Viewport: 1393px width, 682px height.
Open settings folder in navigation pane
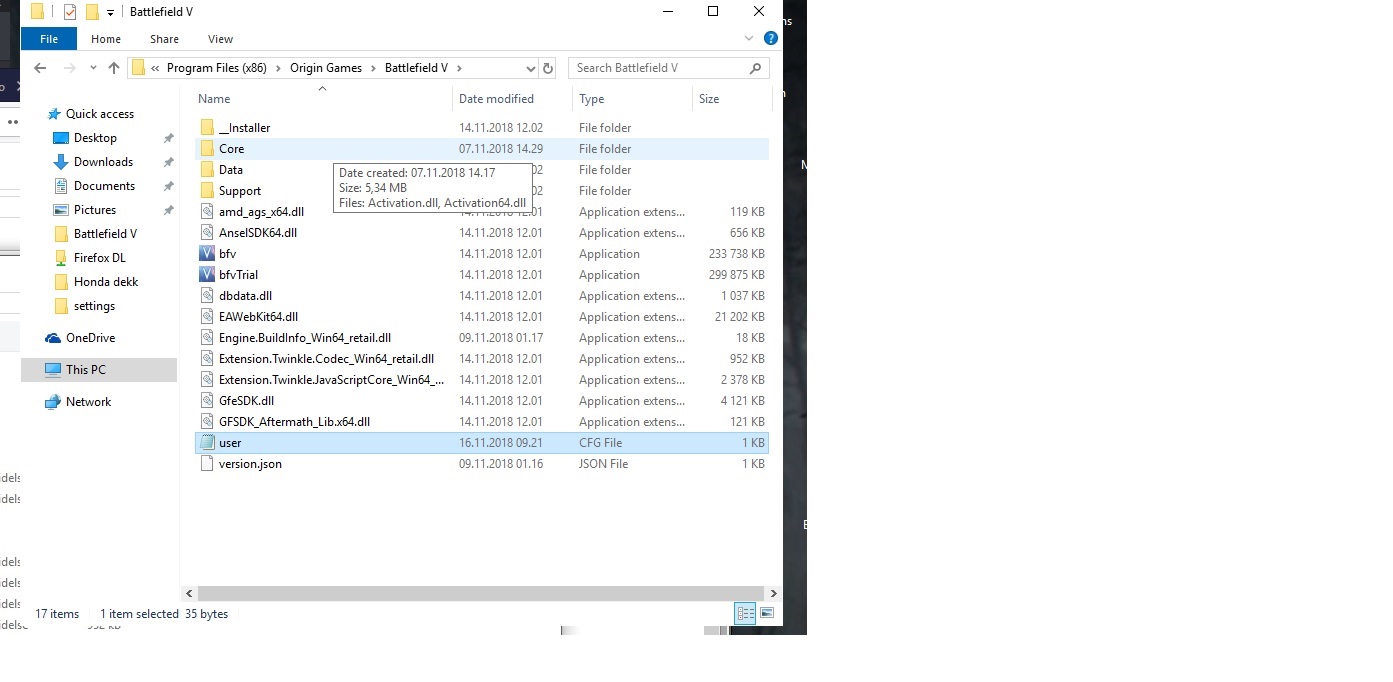(x=94, y=306)
